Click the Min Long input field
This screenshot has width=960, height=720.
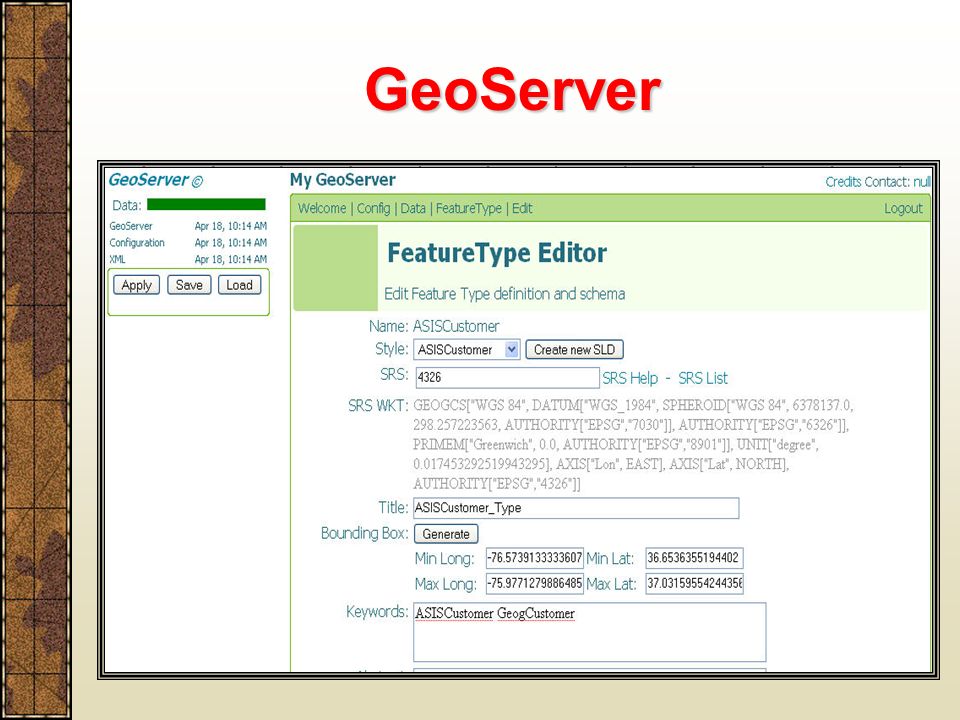tap(534, 558)
